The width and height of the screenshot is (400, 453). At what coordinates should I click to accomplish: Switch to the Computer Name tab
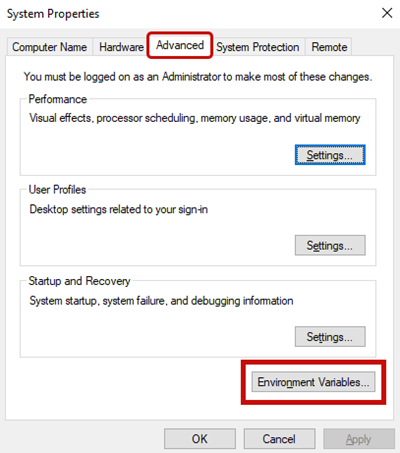49,47
